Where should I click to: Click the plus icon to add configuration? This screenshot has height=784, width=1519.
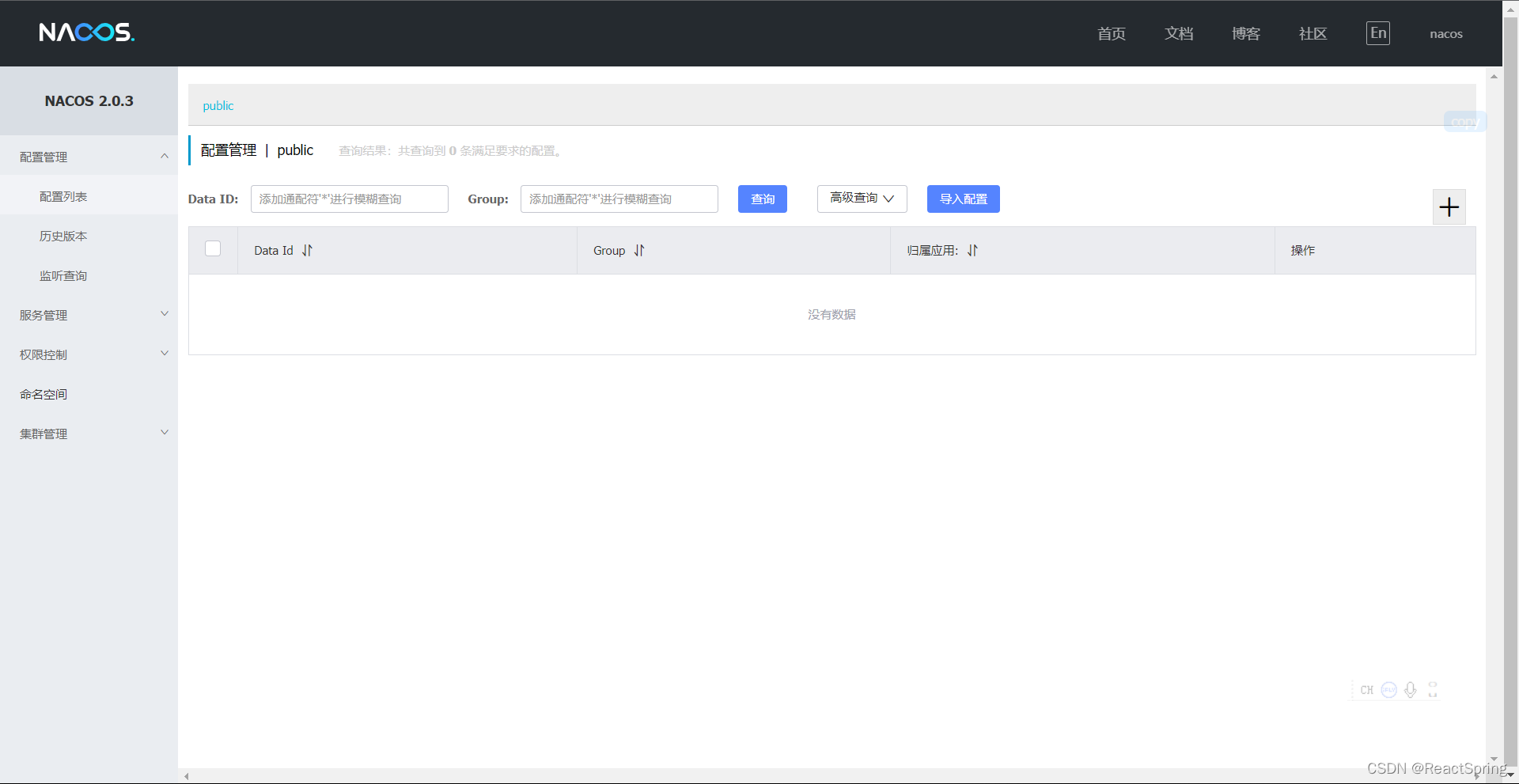click(1449, 207)
